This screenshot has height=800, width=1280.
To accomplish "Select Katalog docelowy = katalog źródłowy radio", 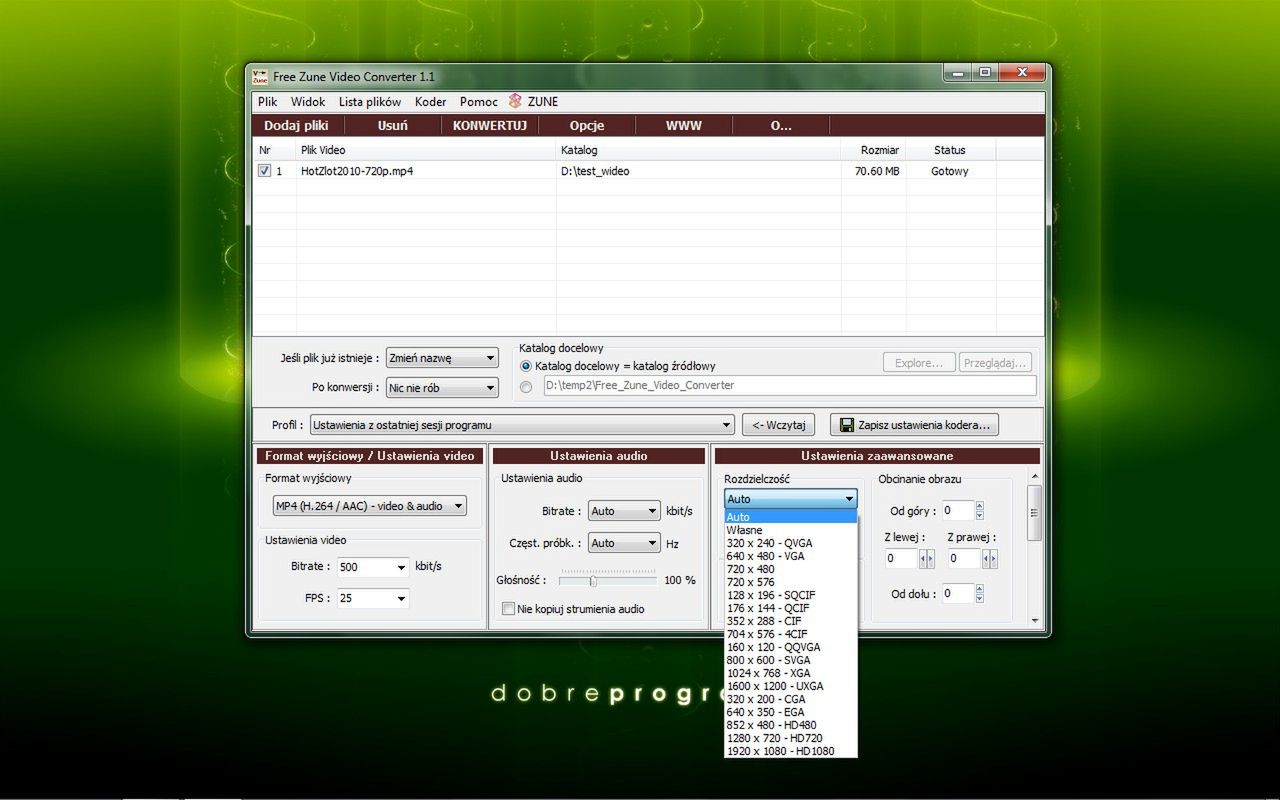I will (x=526, y=366).
